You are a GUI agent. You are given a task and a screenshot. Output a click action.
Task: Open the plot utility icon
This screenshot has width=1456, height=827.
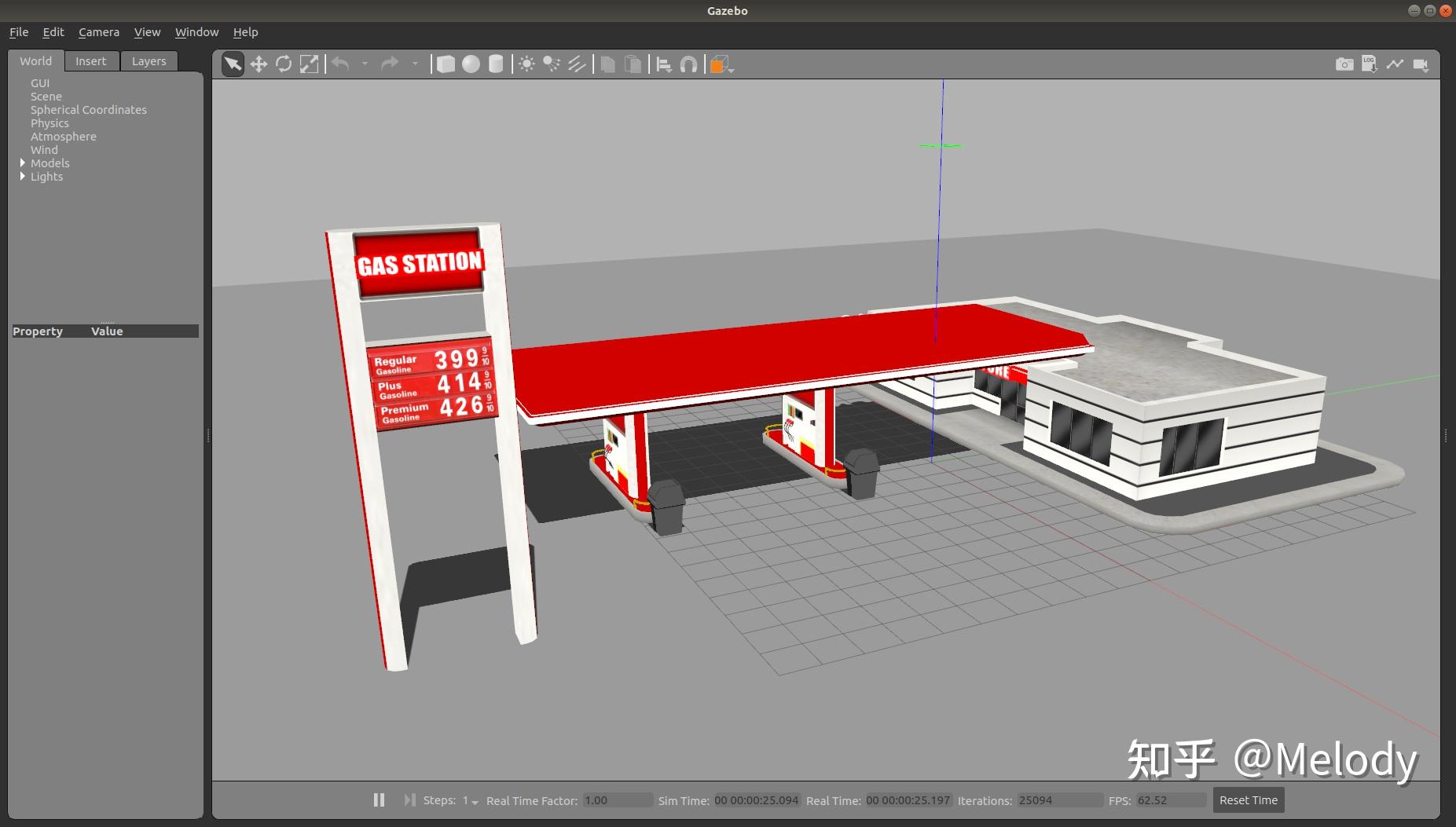coord(1395,64)
